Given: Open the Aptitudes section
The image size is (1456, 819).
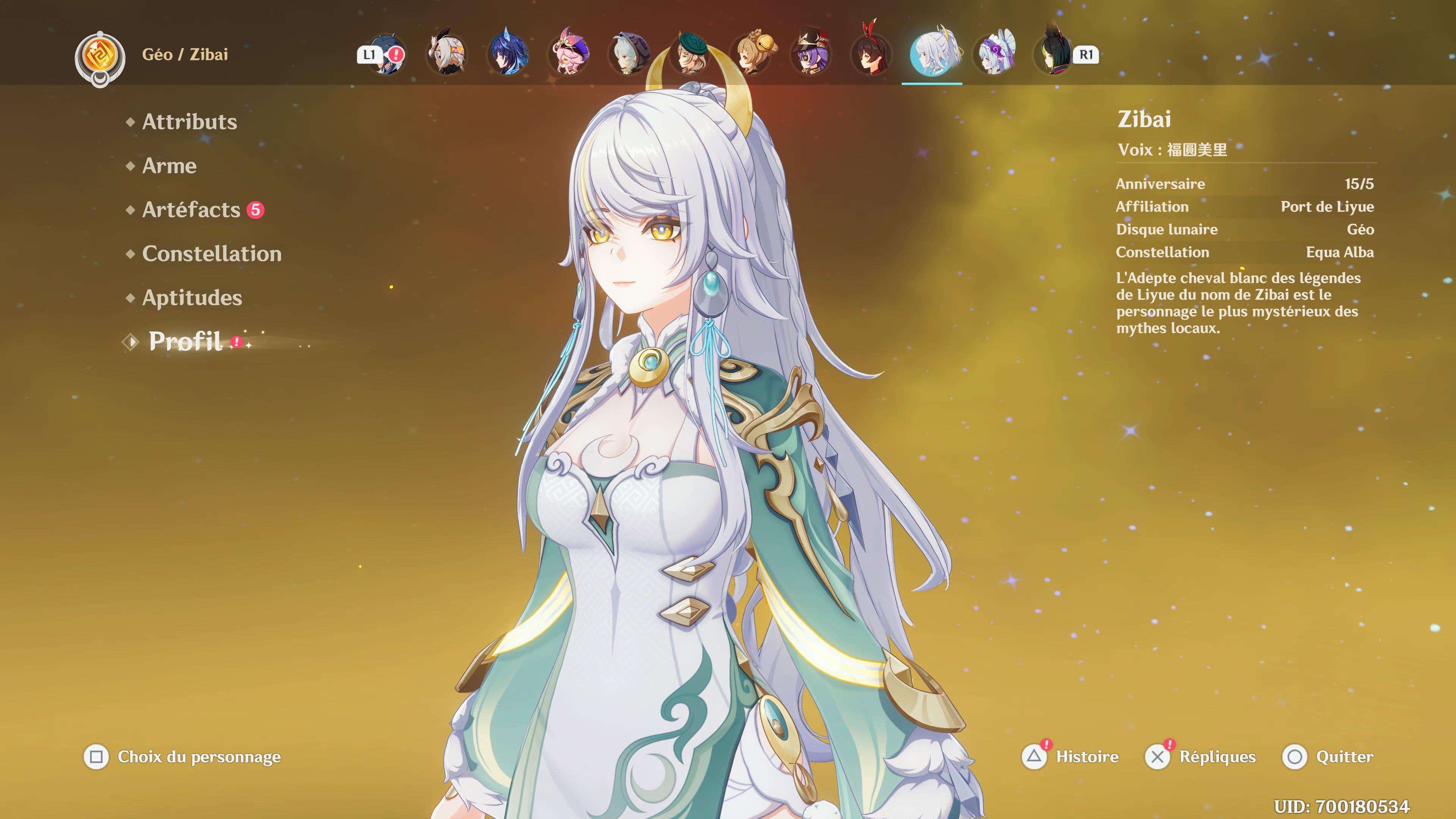Looking at the screenshot, I should click(x=192, y=298).
